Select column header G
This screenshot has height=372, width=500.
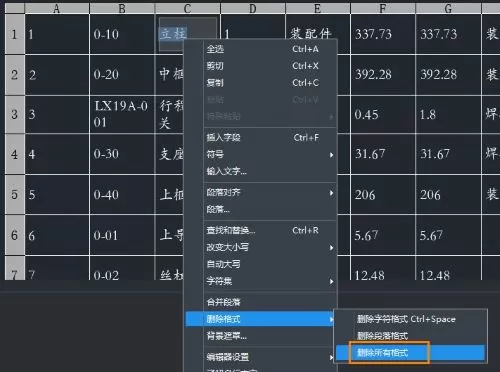[448, 9]
